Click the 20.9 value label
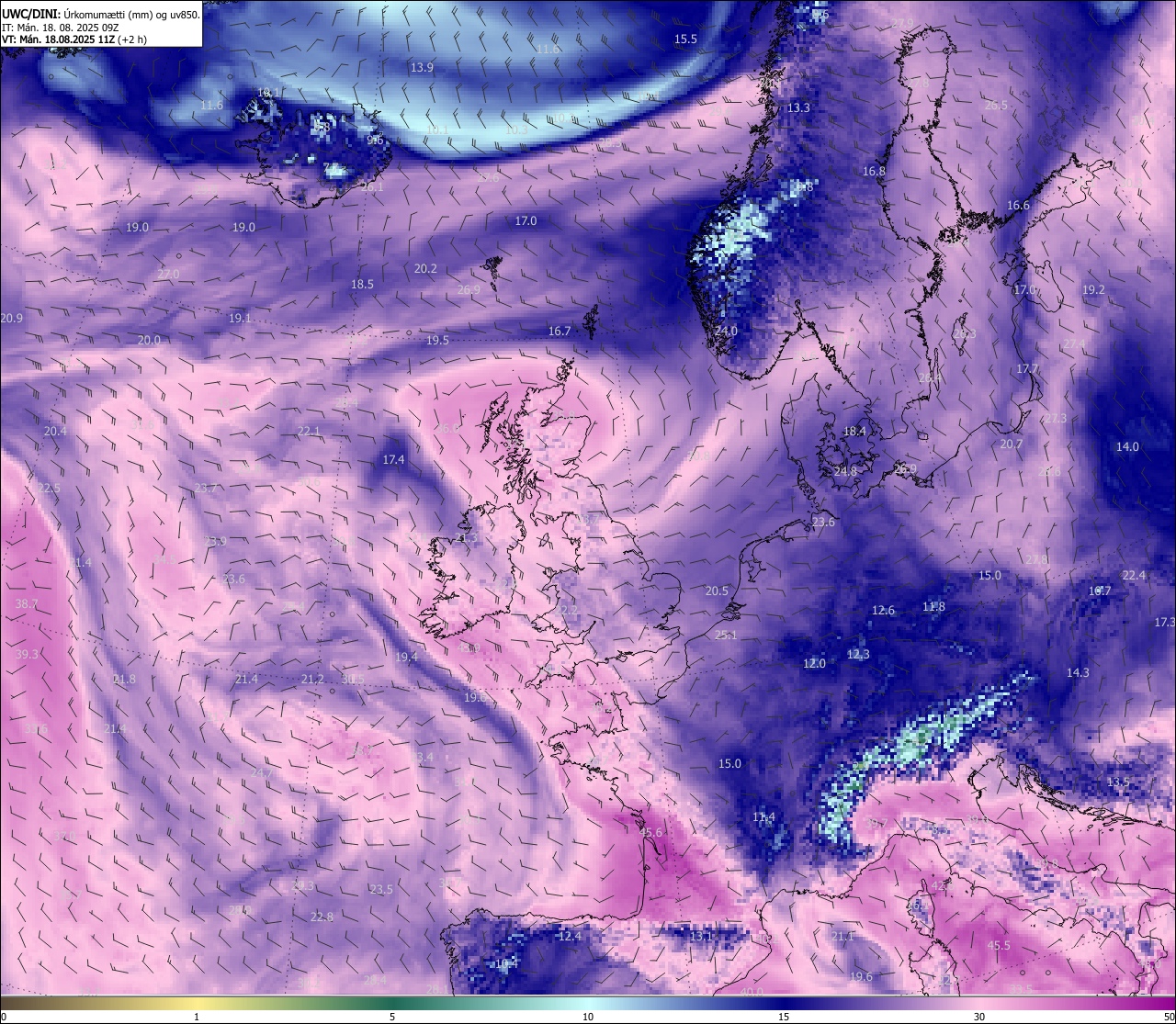Screen dimensions: 1176x1024 [x=11, y=319]
